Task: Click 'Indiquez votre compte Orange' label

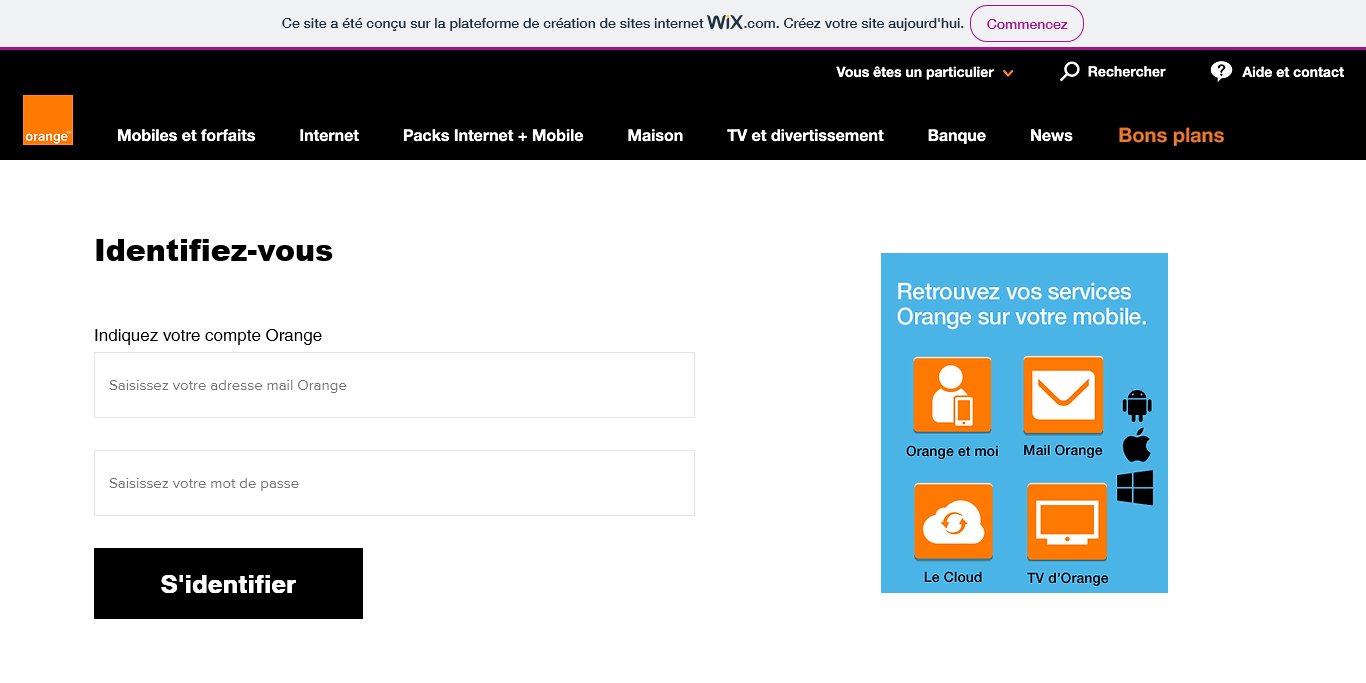Action: point(208,335)
